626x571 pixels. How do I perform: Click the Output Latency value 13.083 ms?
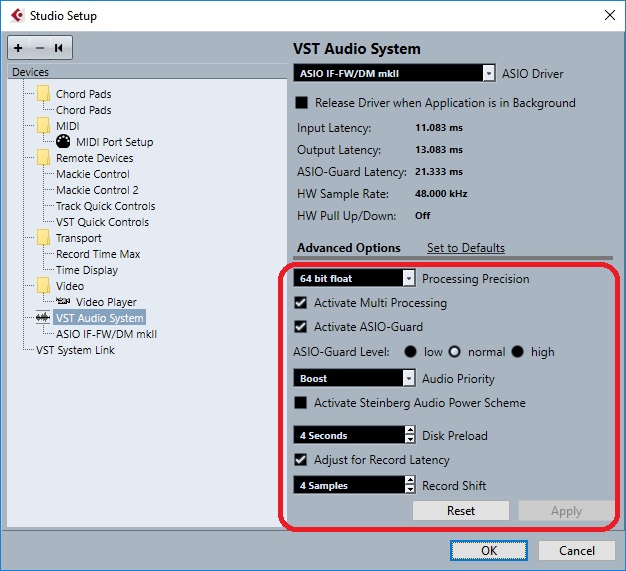[x=439, y=150]
